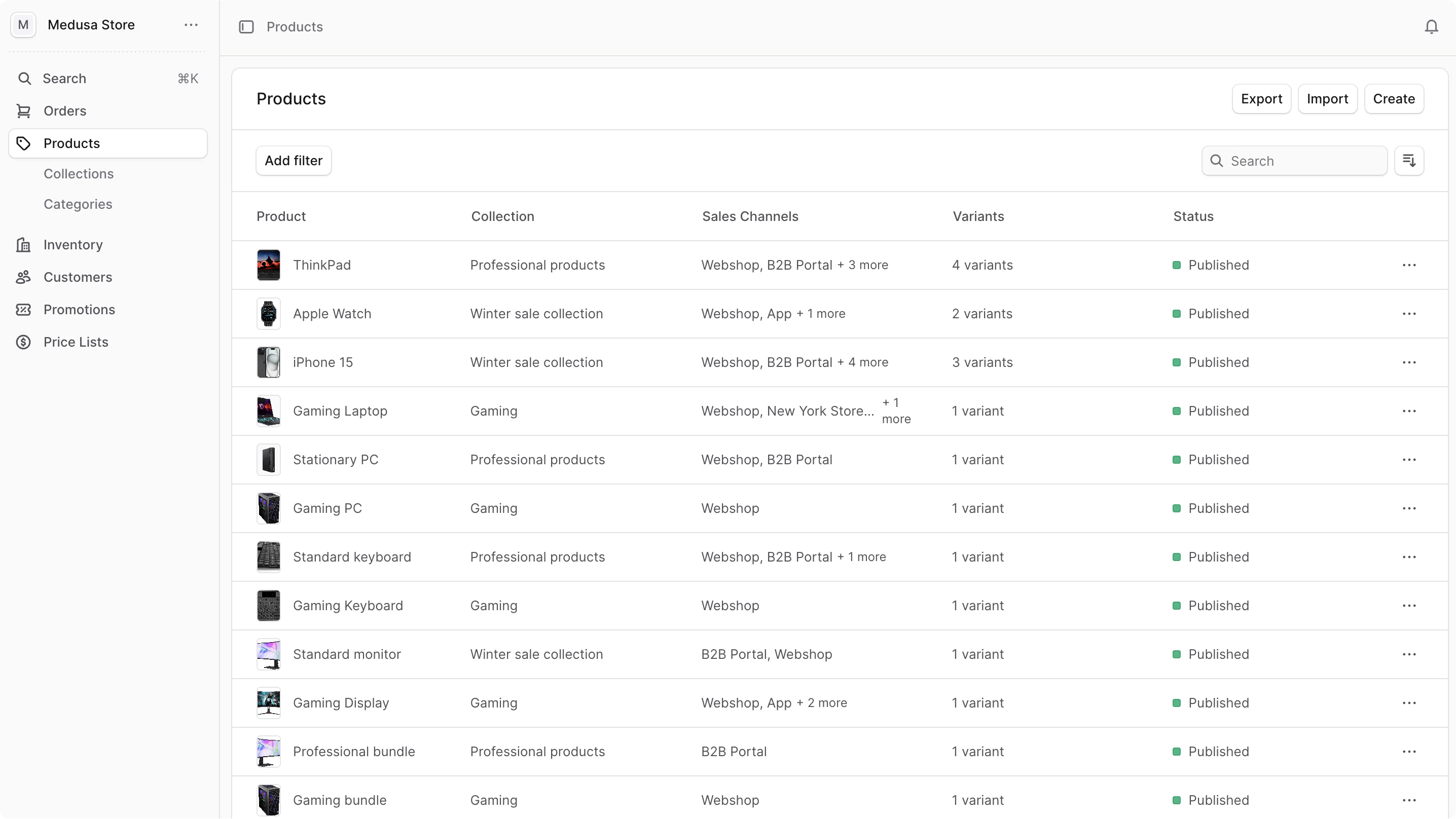Open the global search in the sidebar
The height and width of the screenshot is (819, 1456).
point(25,79)
